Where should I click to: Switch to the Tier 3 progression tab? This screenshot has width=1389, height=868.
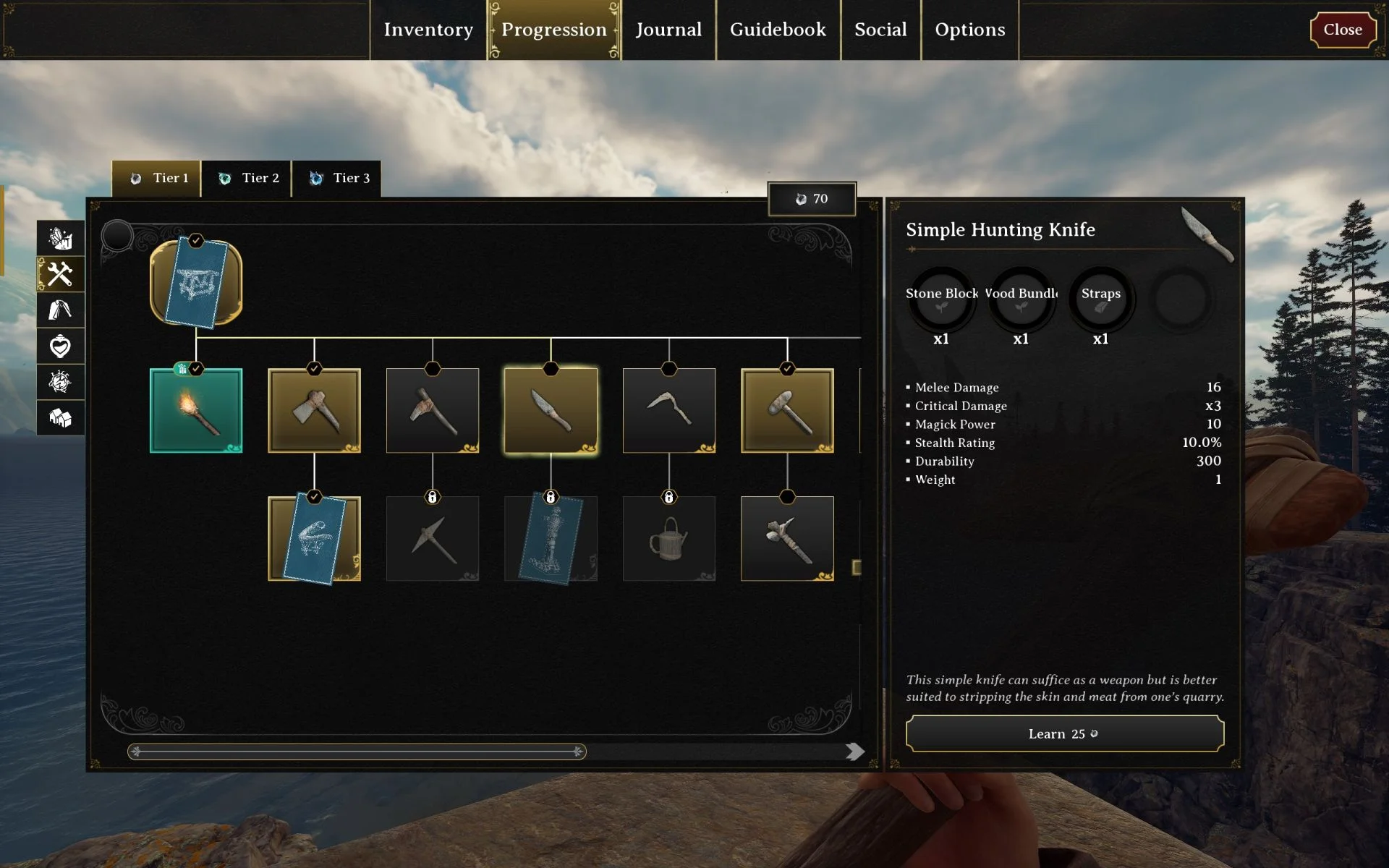click(x=341, y=178)
